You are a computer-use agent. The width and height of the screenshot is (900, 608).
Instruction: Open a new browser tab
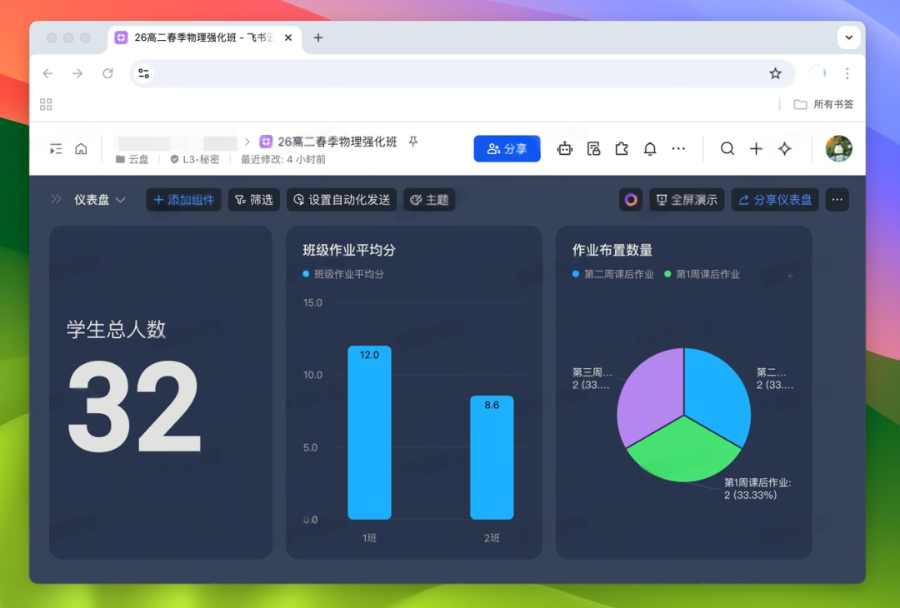pos(318,38)
